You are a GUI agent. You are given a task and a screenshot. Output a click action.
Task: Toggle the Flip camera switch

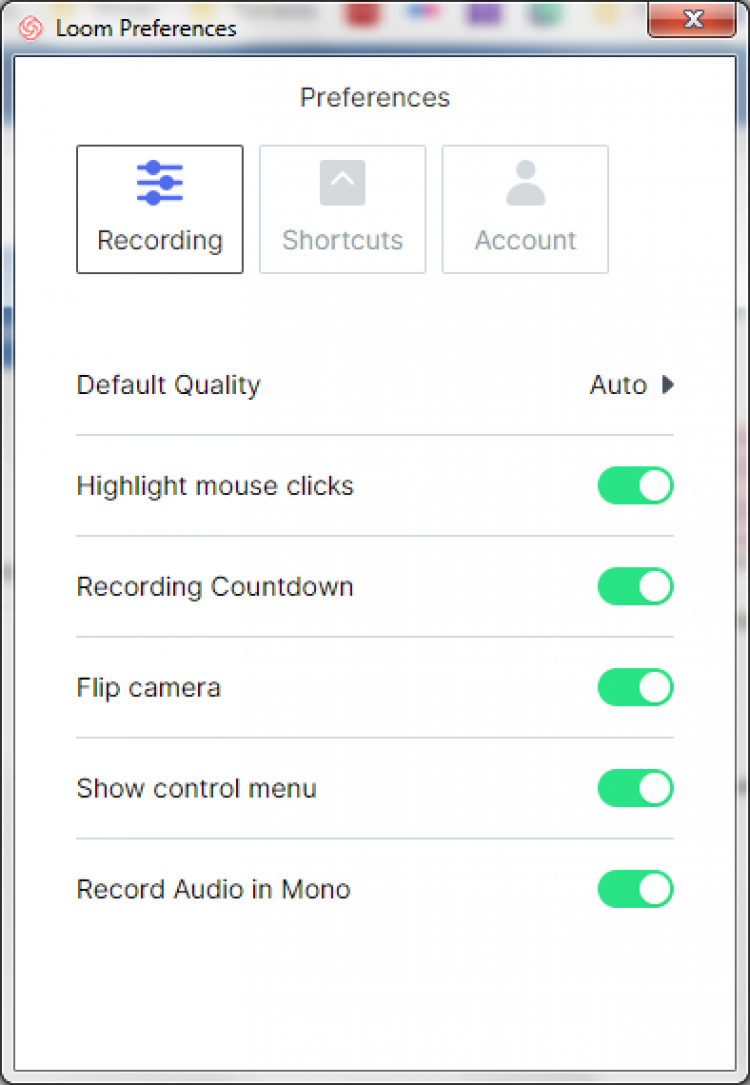click(635, 688)
